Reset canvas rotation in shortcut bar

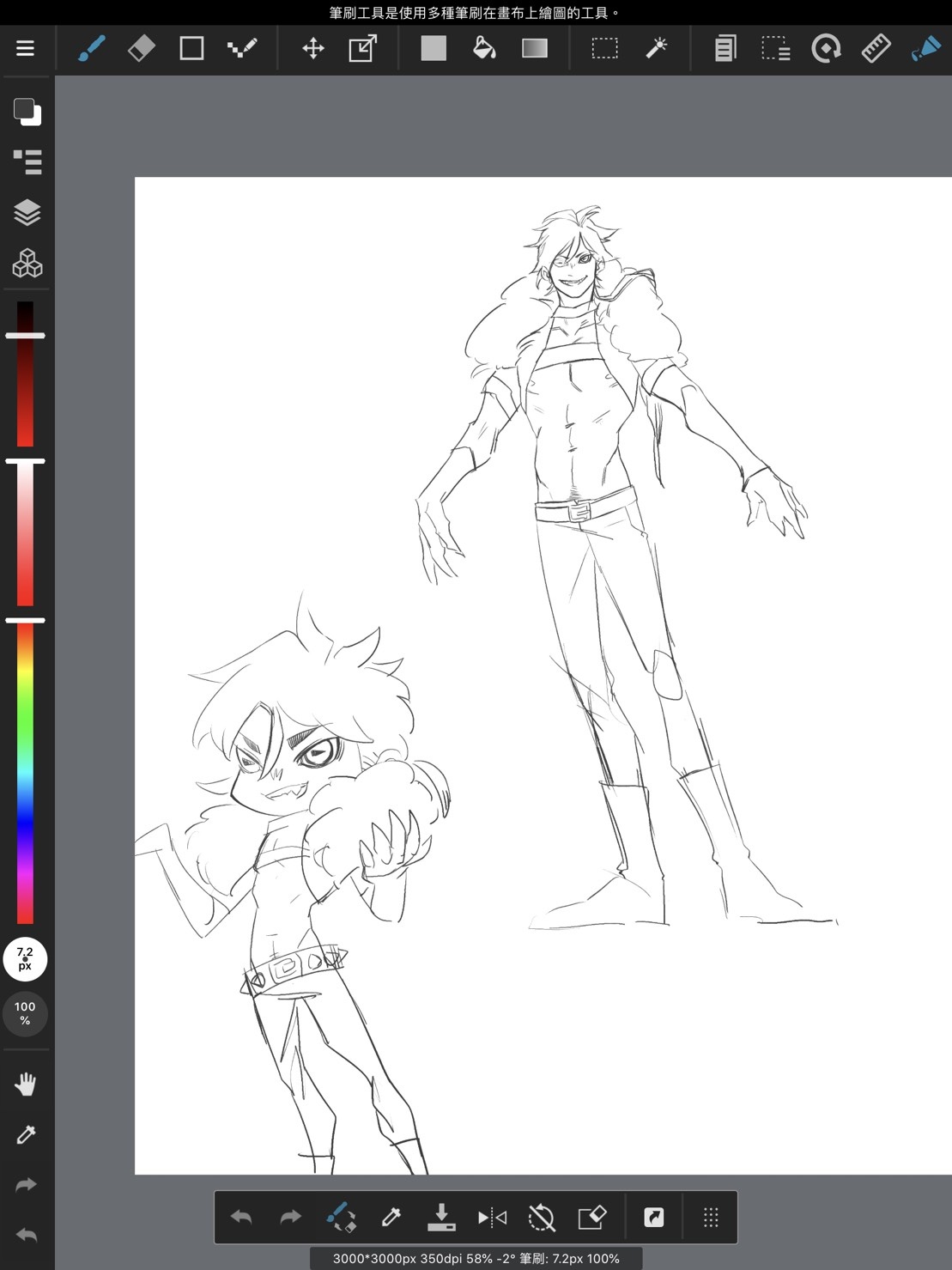[x=542, y=1217]
